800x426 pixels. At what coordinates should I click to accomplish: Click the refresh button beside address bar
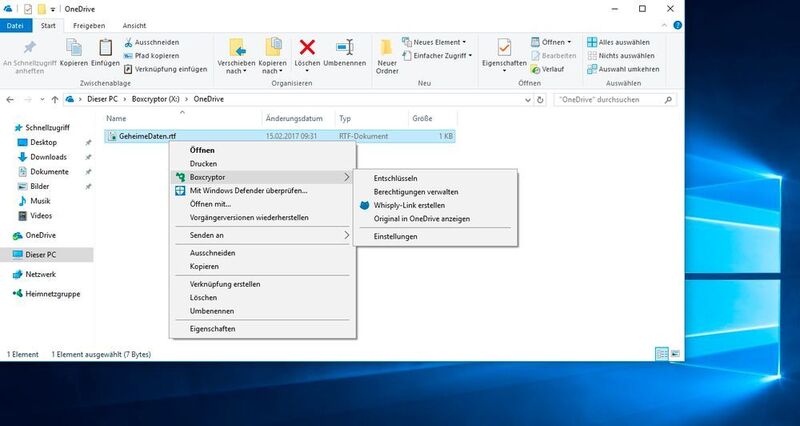click(540, 100)
